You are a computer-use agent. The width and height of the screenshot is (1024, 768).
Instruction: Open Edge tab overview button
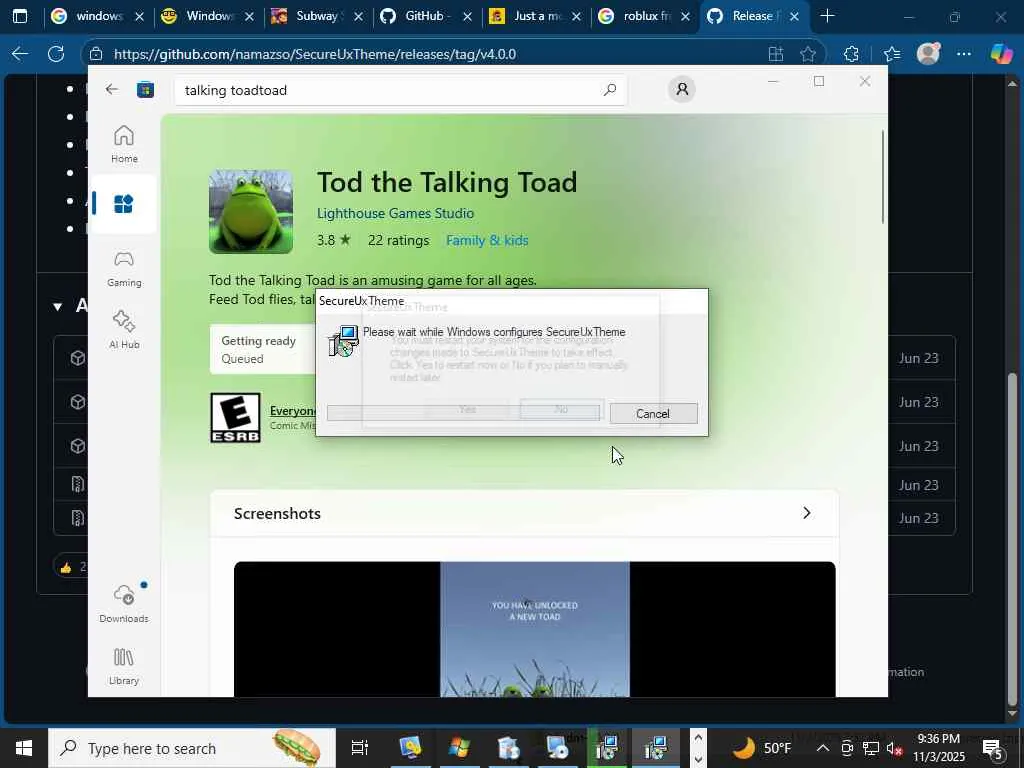[x=20, y=16]
